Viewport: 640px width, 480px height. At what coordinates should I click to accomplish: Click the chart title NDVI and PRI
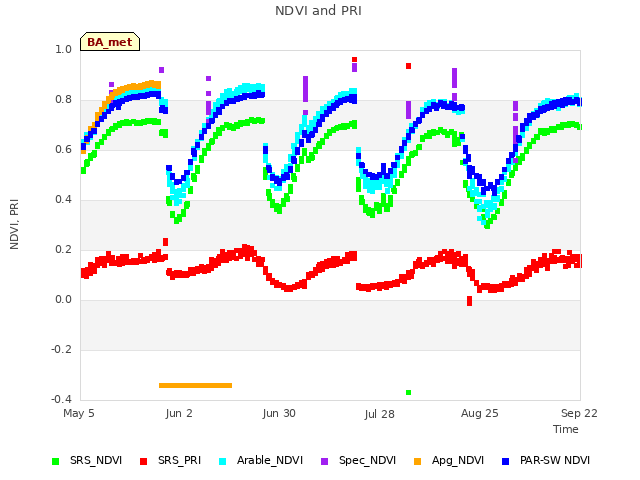click(x=318, y=11)
